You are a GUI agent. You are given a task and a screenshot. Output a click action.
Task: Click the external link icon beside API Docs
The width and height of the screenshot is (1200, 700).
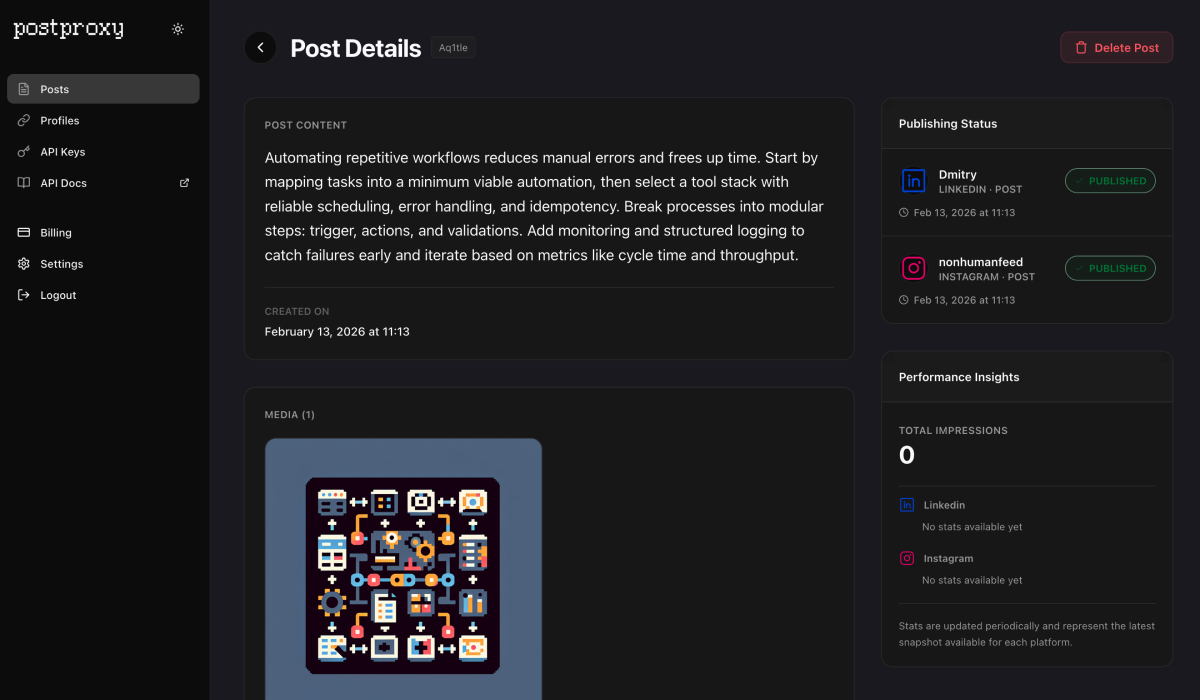184,183
